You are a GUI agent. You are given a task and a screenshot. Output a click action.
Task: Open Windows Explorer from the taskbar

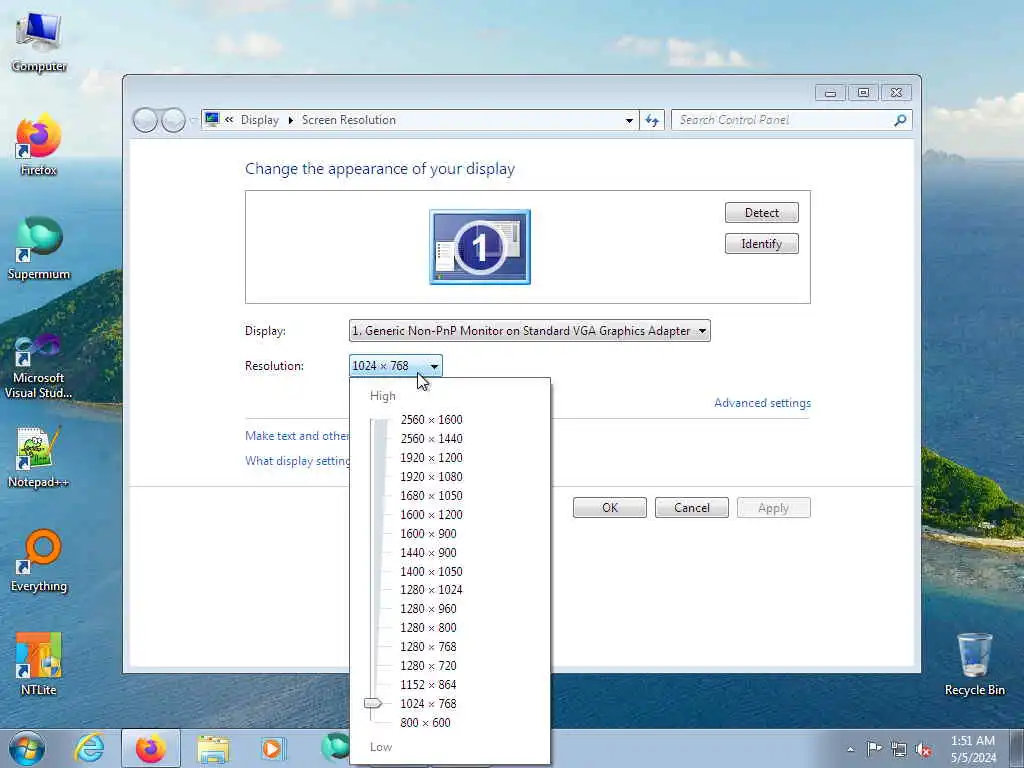tap(213, 748)
